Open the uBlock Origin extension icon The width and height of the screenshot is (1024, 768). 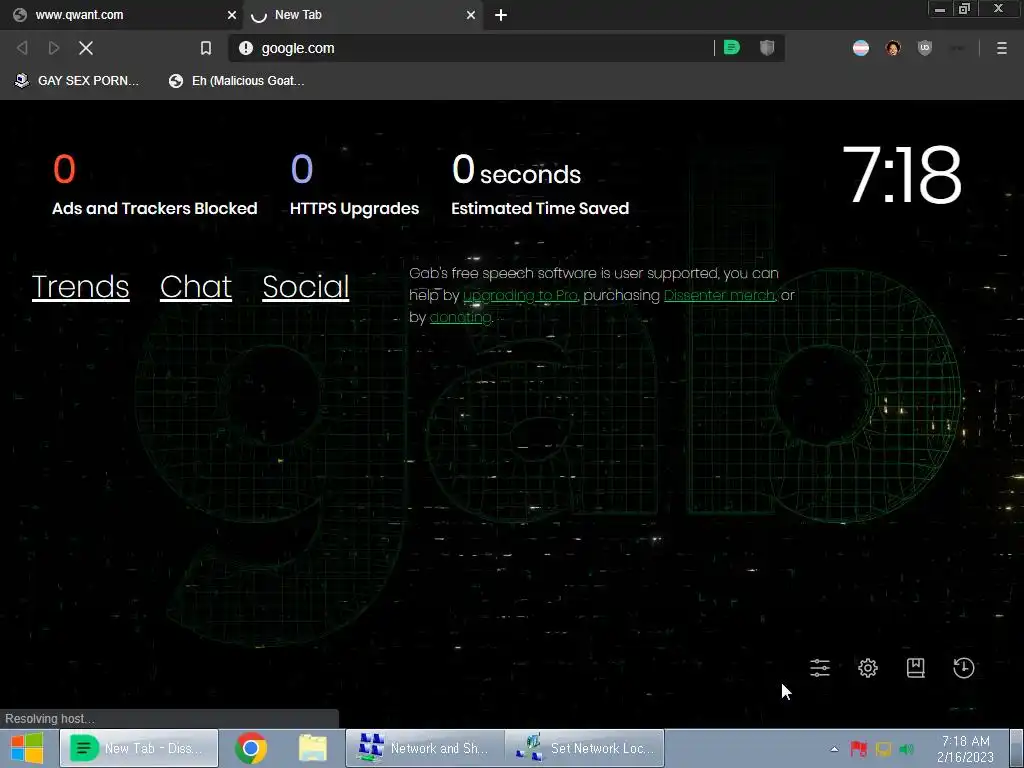(x=925, y=48)
